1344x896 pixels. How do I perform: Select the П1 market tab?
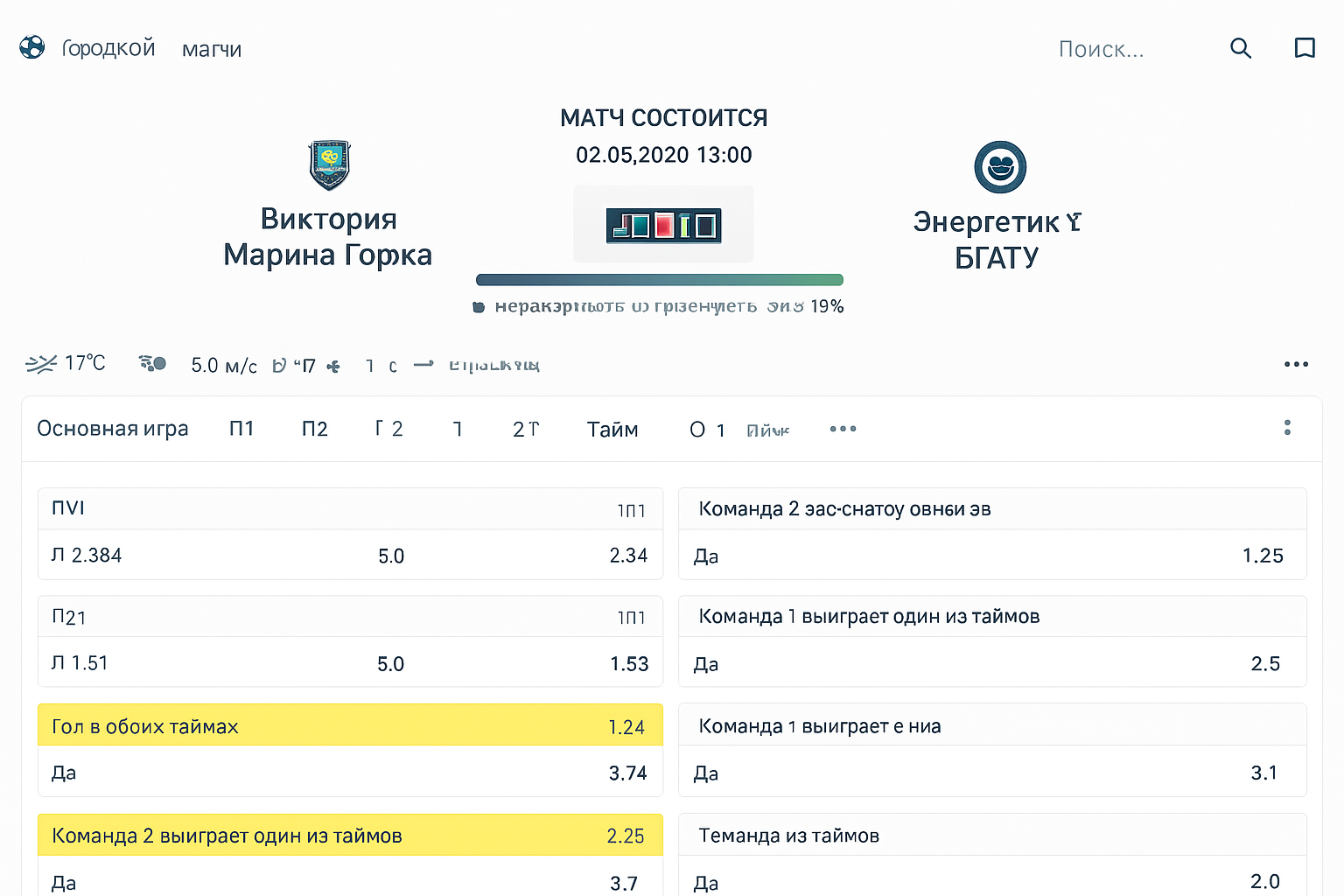tap(241, 429)
